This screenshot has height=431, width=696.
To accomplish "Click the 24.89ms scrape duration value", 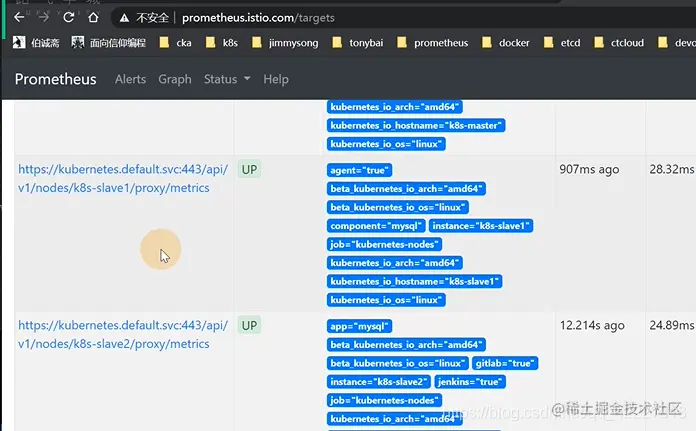I will (x=672, y=325).
